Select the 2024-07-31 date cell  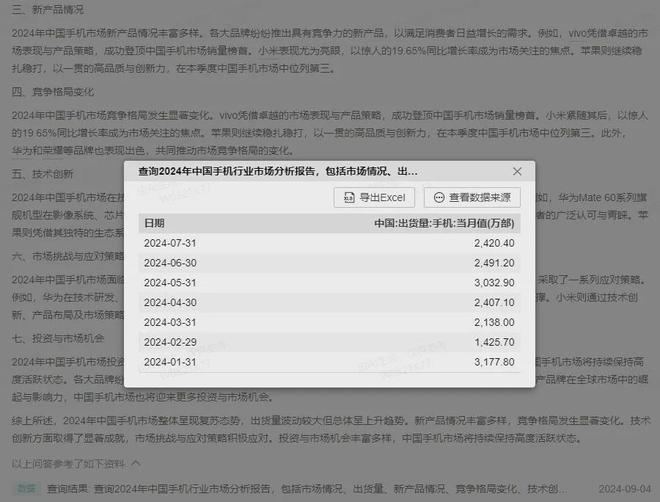click(x=170, y=243)
